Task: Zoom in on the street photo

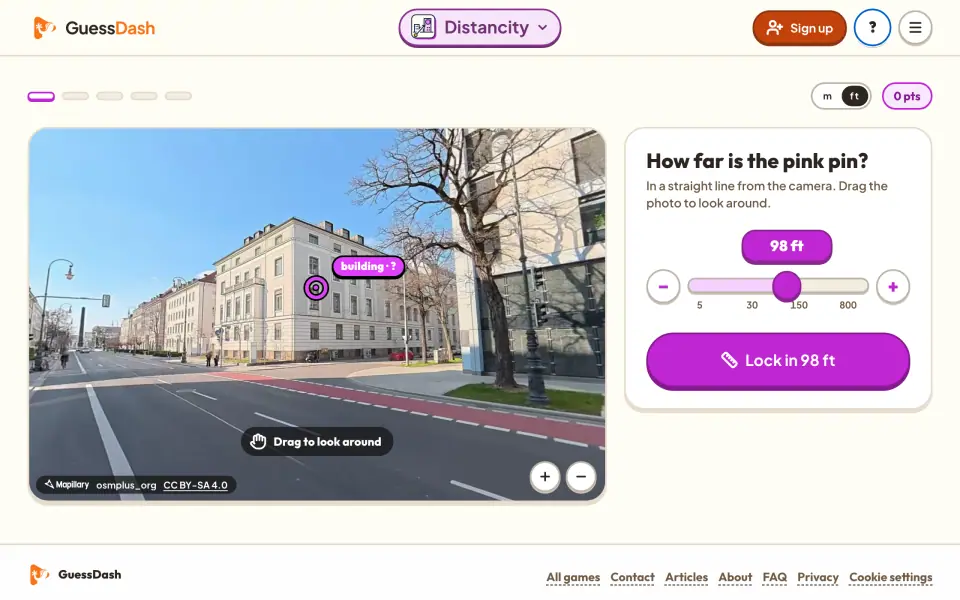Action: tap(544, 476)
